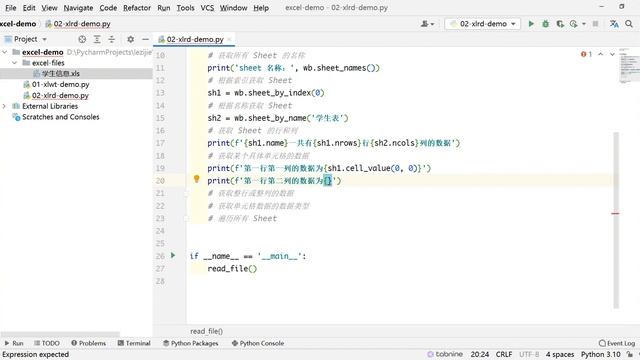Collapse the excel-files folder
Viewport: 640px width, 360px height.
(x=15, y=62)
